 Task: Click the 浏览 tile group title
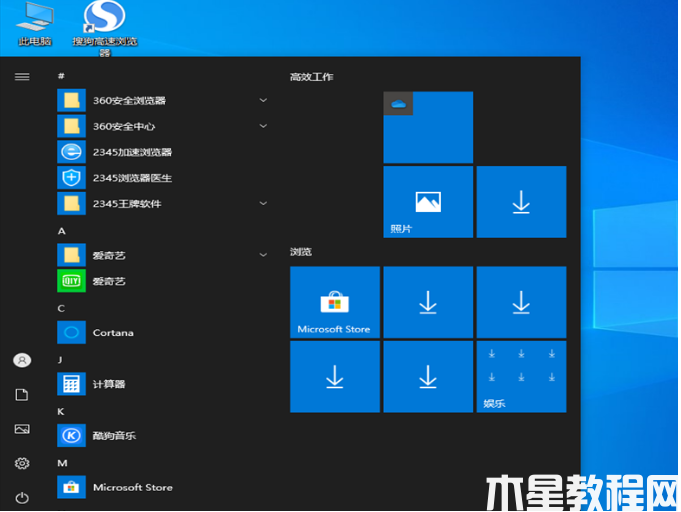pyautogui.click(x=301, y=252)
